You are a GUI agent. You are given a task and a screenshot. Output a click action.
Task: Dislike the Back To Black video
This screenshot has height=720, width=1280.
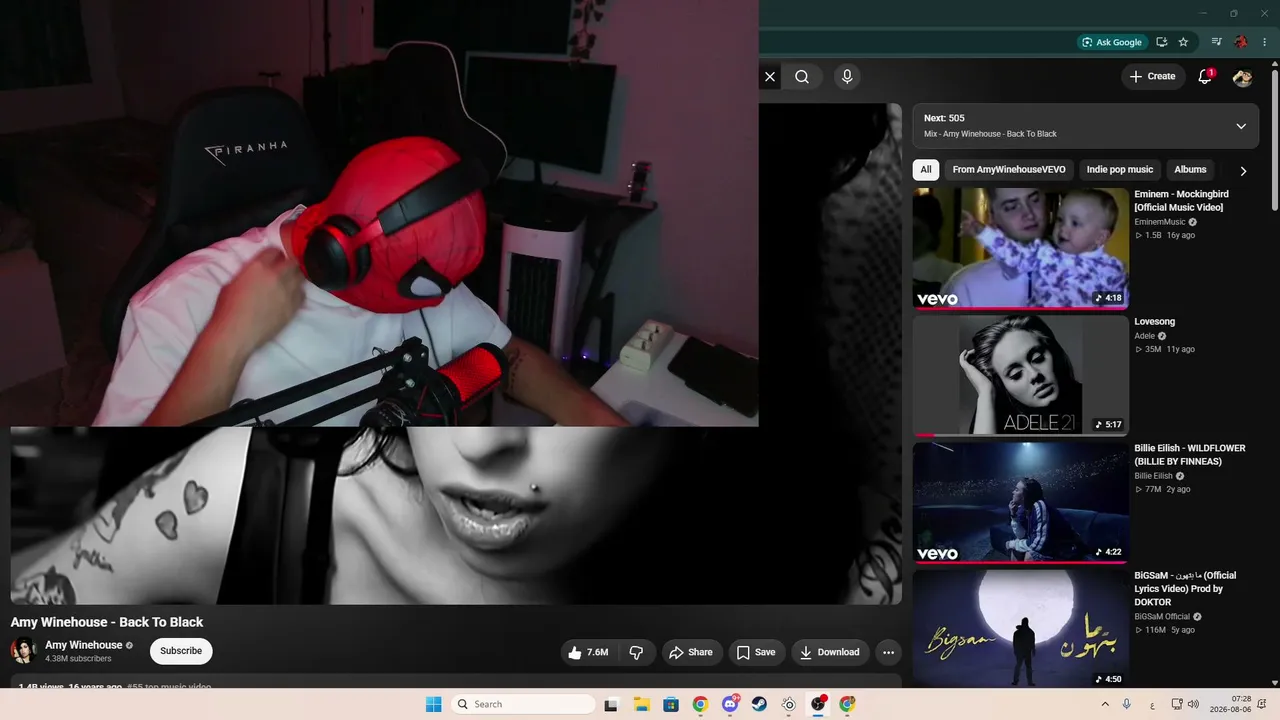(636, 652)
